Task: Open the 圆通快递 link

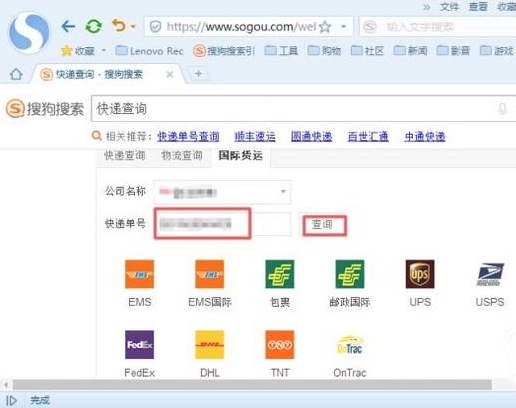Action: coord(312,136)
